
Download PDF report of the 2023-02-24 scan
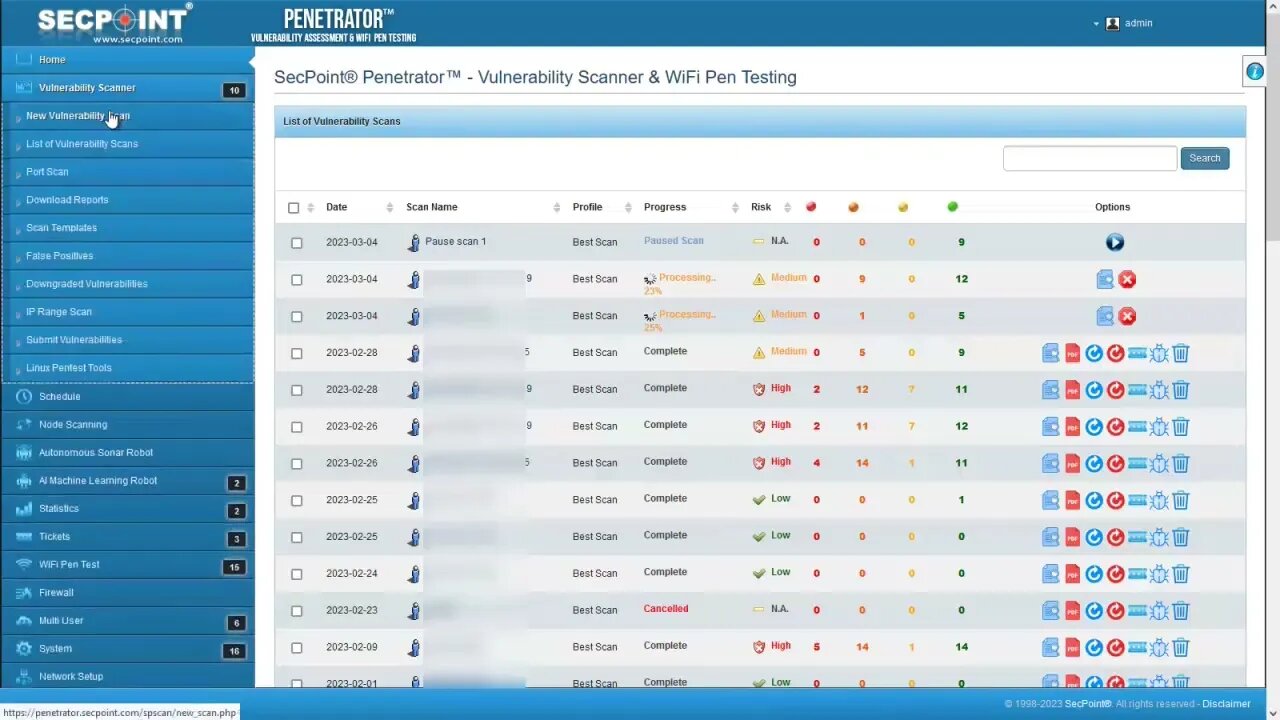click(x=1072, y=574)
